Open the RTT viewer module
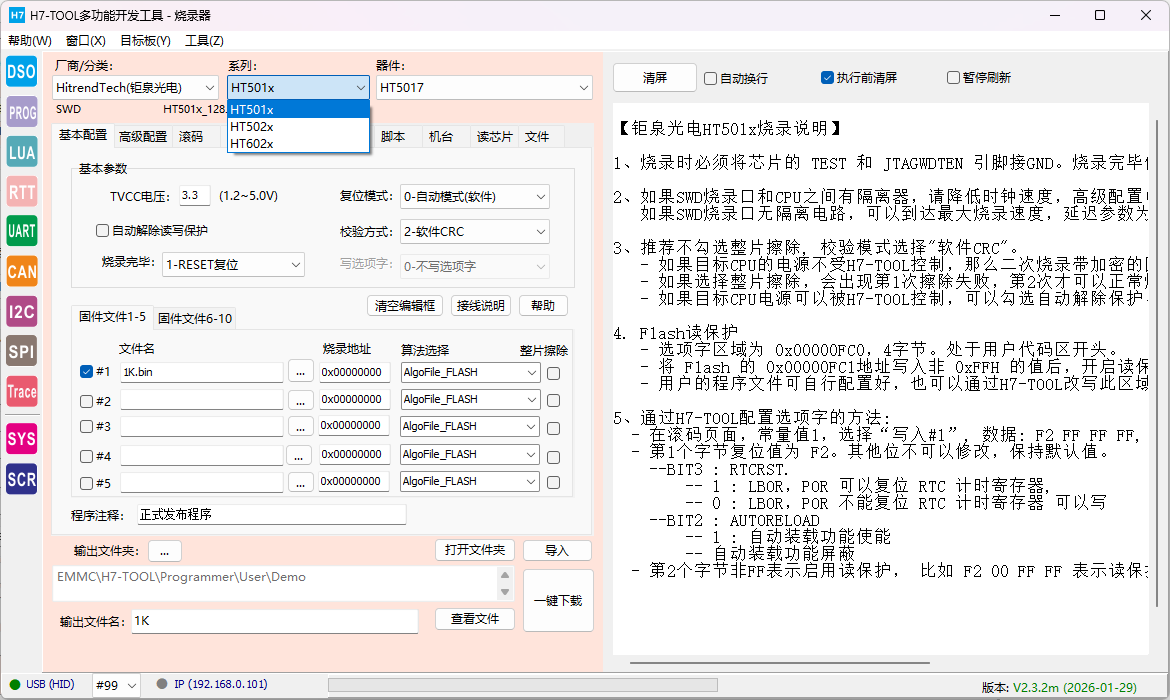 pyautogui.click(x=22, y=191)
